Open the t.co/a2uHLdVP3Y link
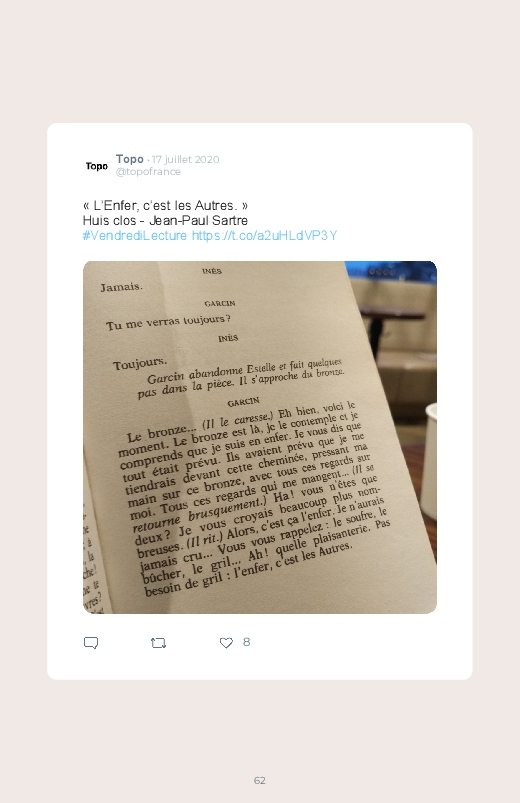The image size is (520, 803). (264, 236)
